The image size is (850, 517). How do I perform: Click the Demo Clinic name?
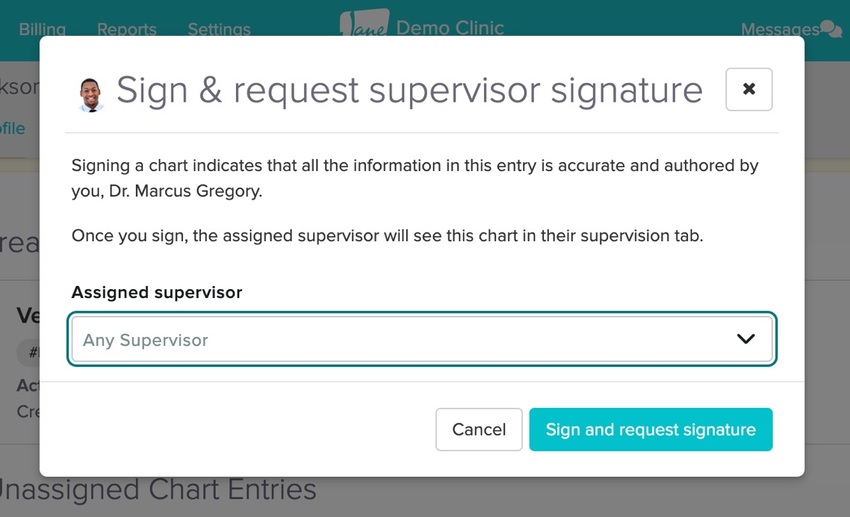point(450,27)
